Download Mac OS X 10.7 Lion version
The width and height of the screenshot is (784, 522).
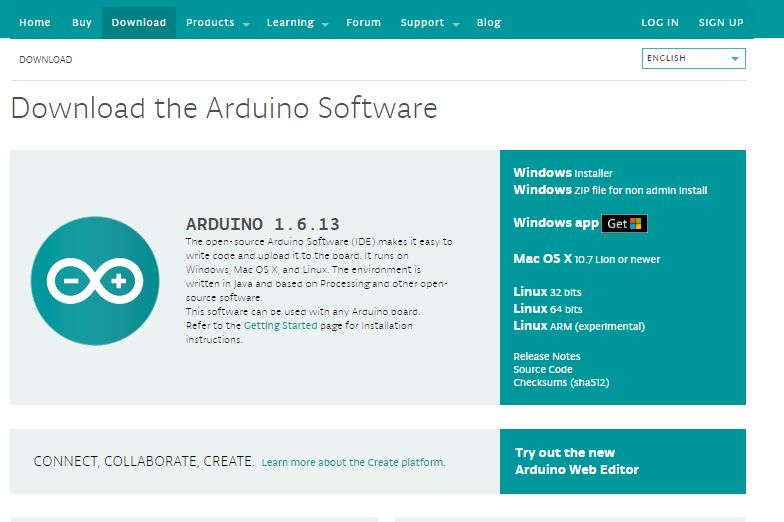pyautogui.click(x=586, y=258)
